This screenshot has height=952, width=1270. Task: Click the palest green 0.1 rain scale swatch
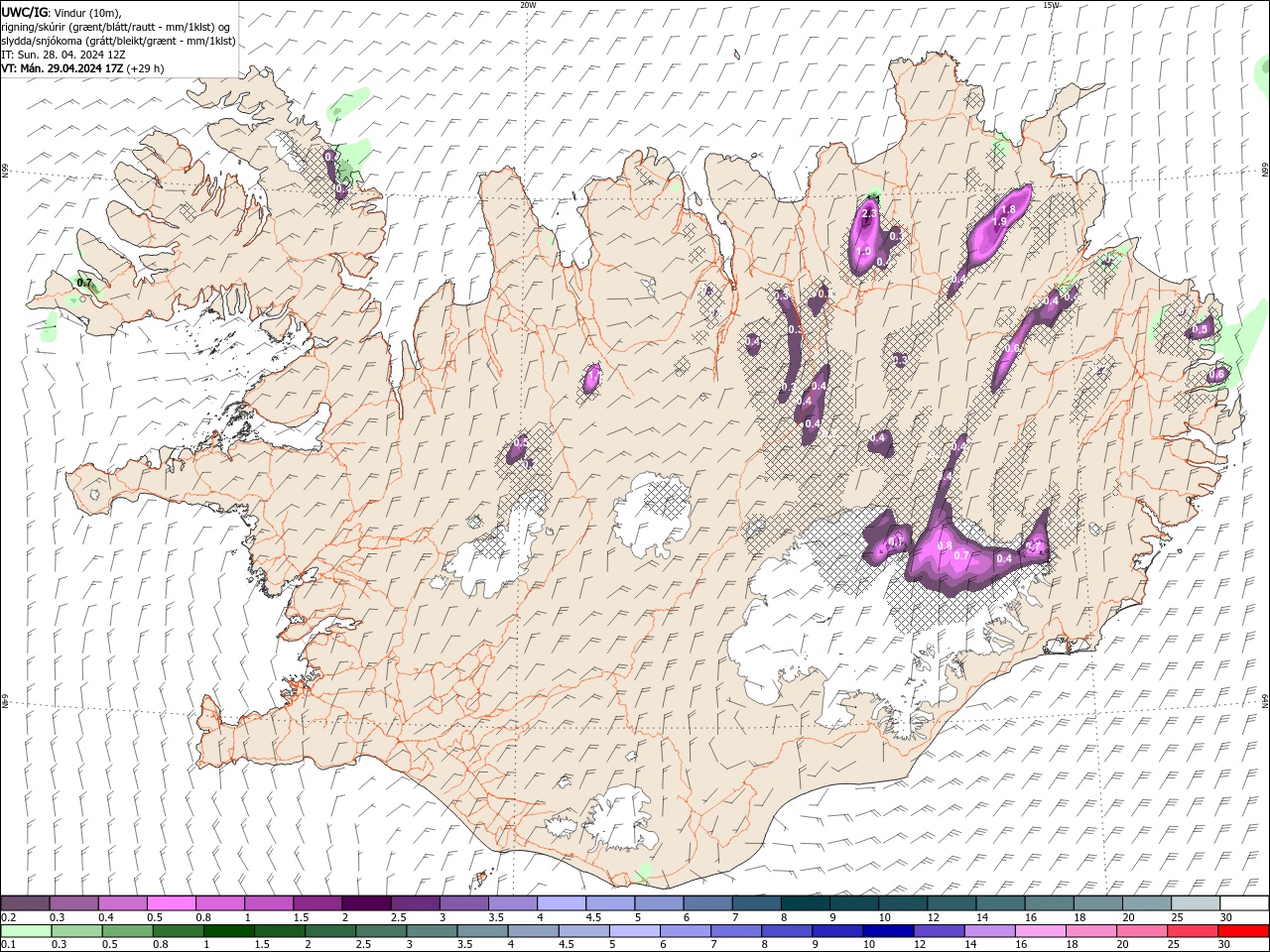[26, 931]
